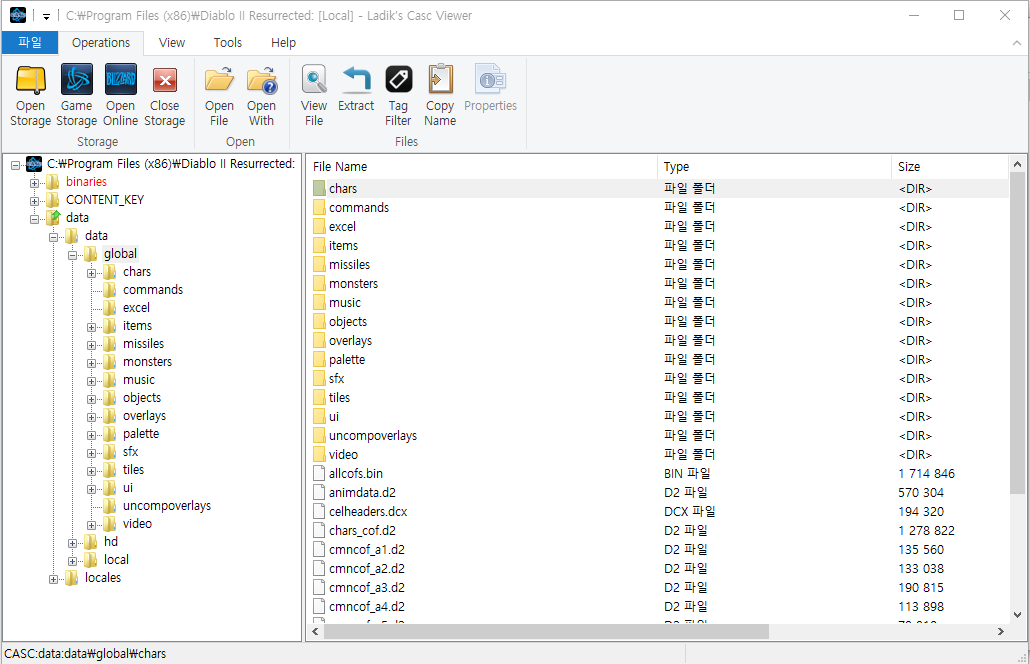Select the music folder name in list
Screen dimensions: 1030x664
[x=345, y=303]
